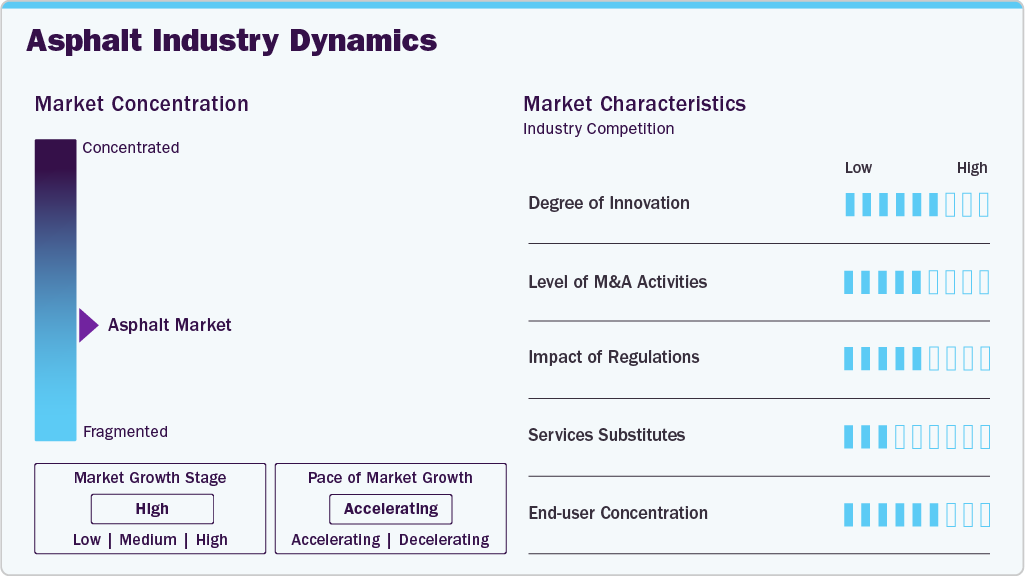Click the Market Characteristics heading

click(634, 104)
